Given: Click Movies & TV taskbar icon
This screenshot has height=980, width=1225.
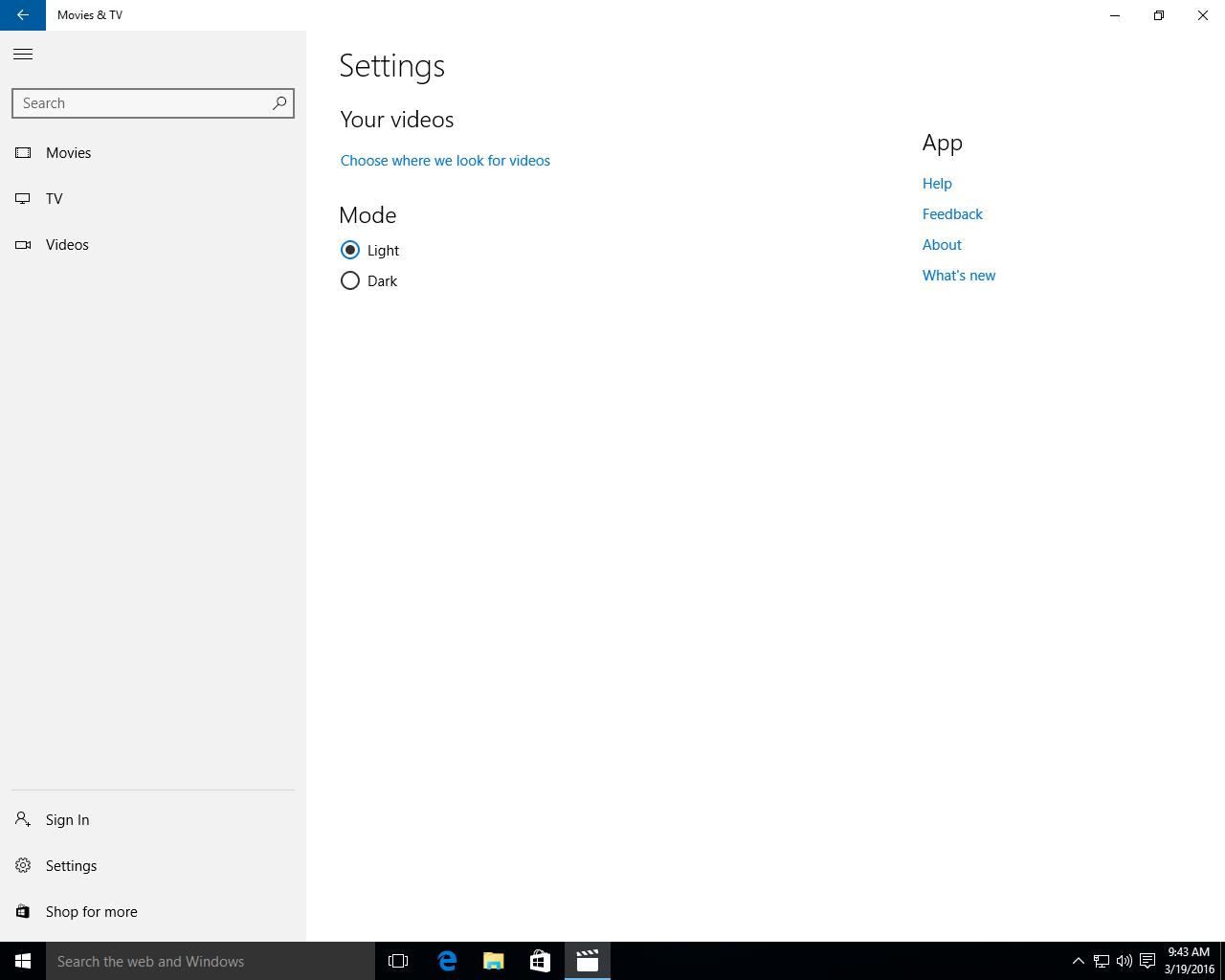Looking at the screenshot, I should (x=587, y=961).
